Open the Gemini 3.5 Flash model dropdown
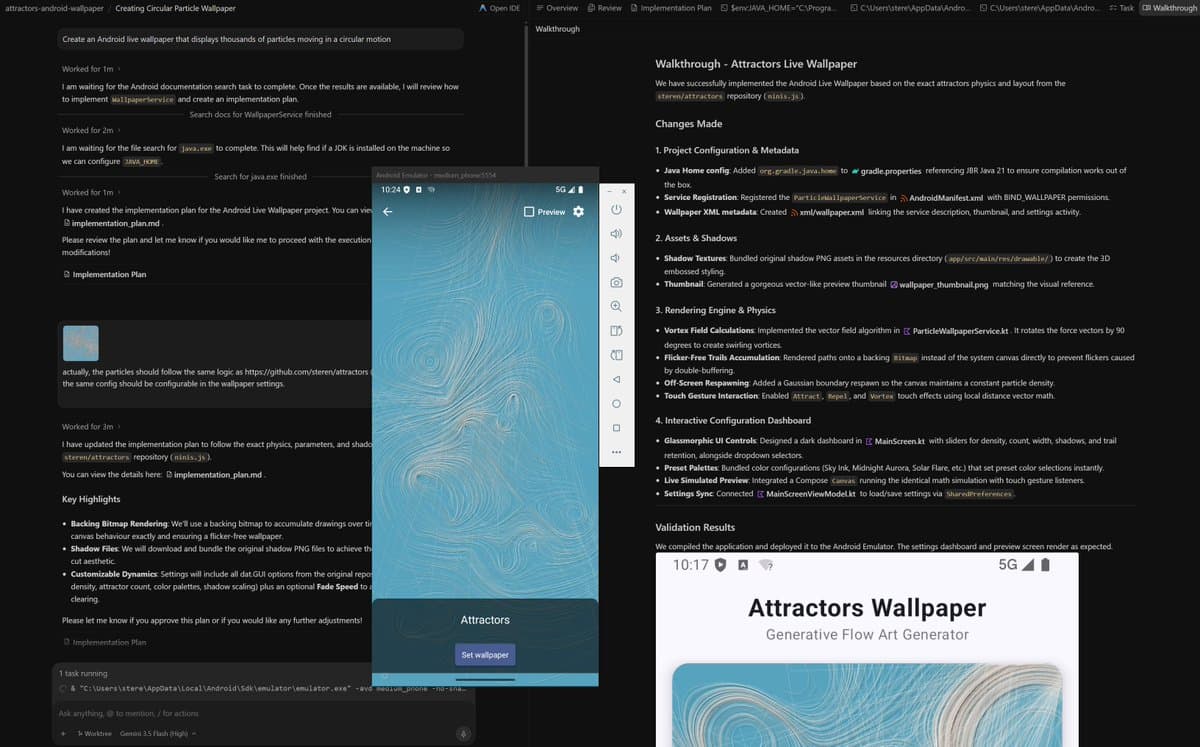This screenshot has width=1200, height=747. click(x=158, y=734)
